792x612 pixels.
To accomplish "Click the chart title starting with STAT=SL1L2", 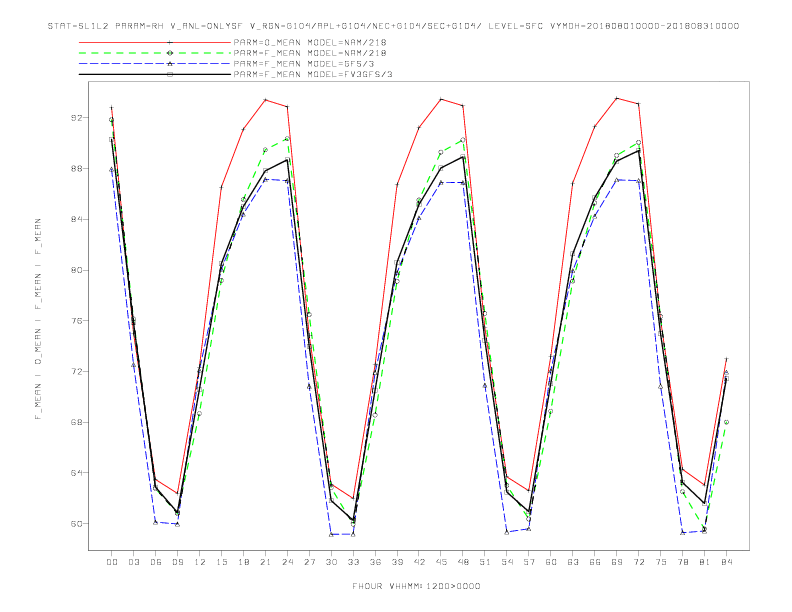I will 393,26.
